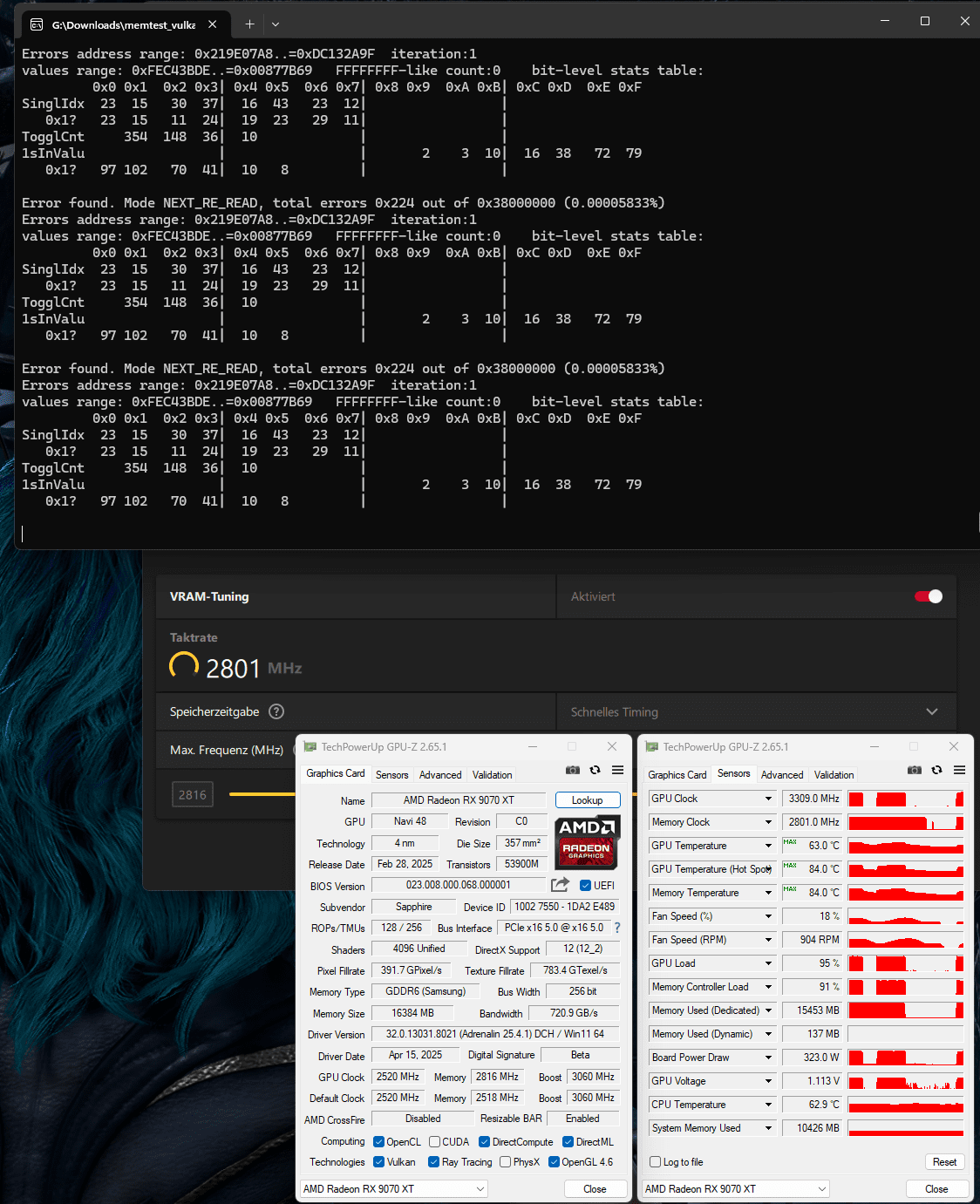Open hamburger menu in right GPU-Z Sensors window

[959, 770]
